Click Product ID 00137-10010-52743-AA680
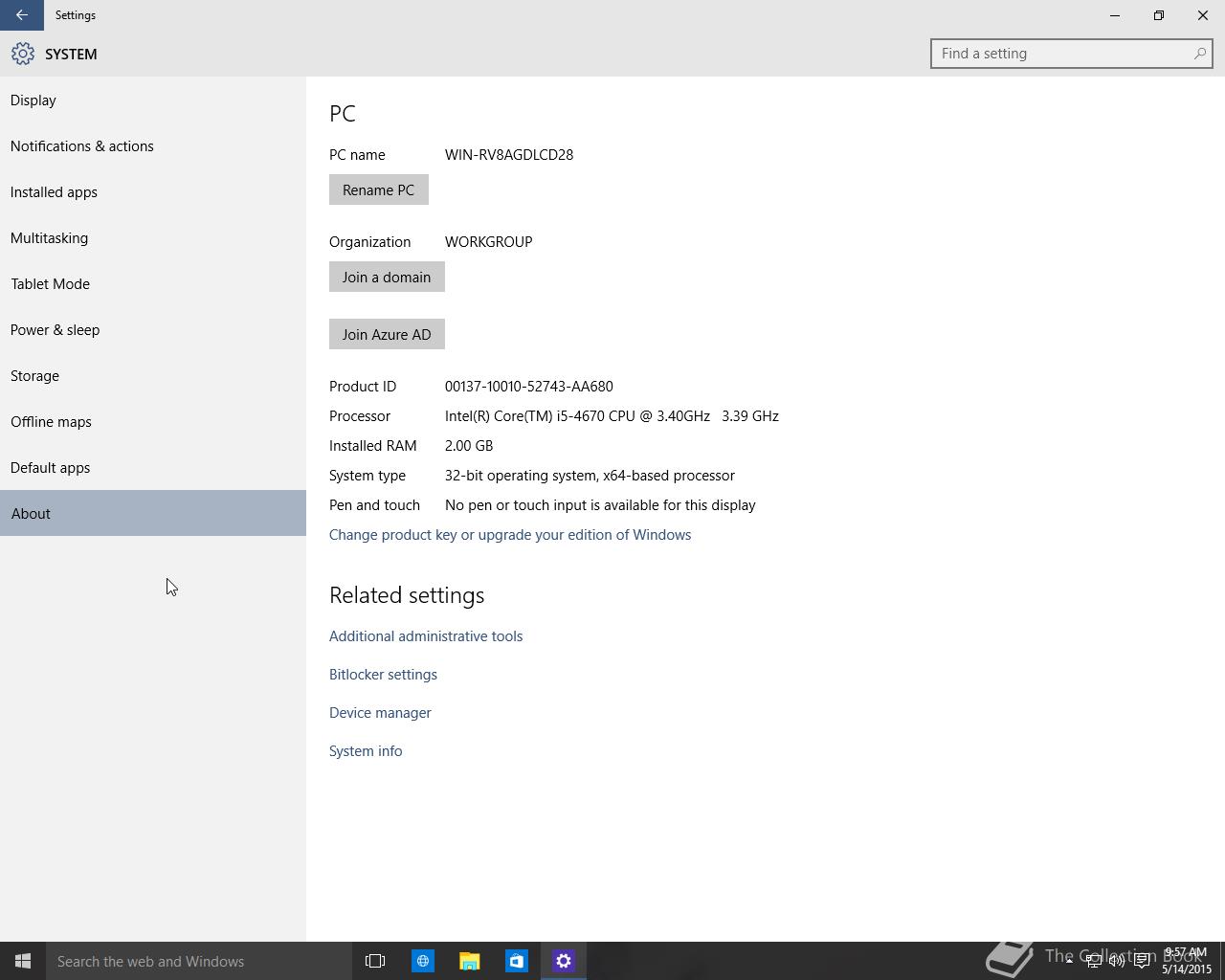This screenshot has width=1225, height=980. click(x=528, y=386)
